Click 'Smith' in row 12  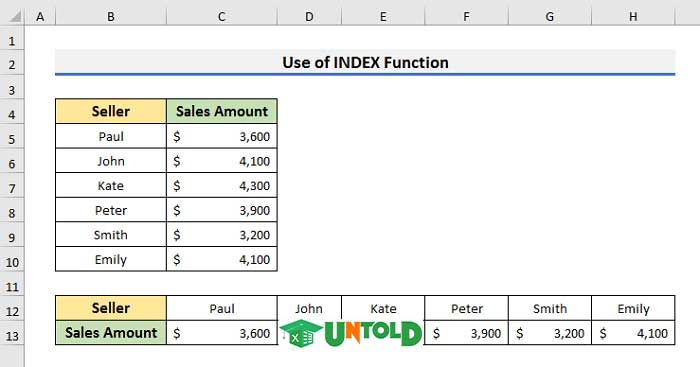tap(550, 308)
